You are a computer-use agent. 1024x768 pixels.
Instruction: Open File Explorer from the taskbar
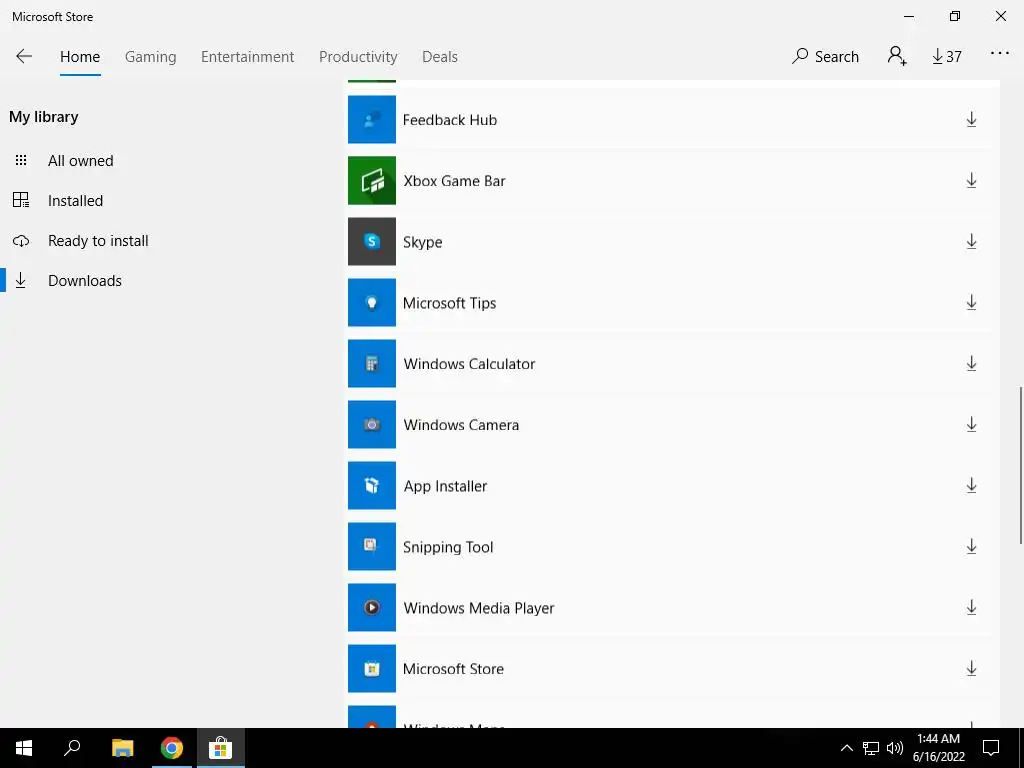click(x=123, y=748)
